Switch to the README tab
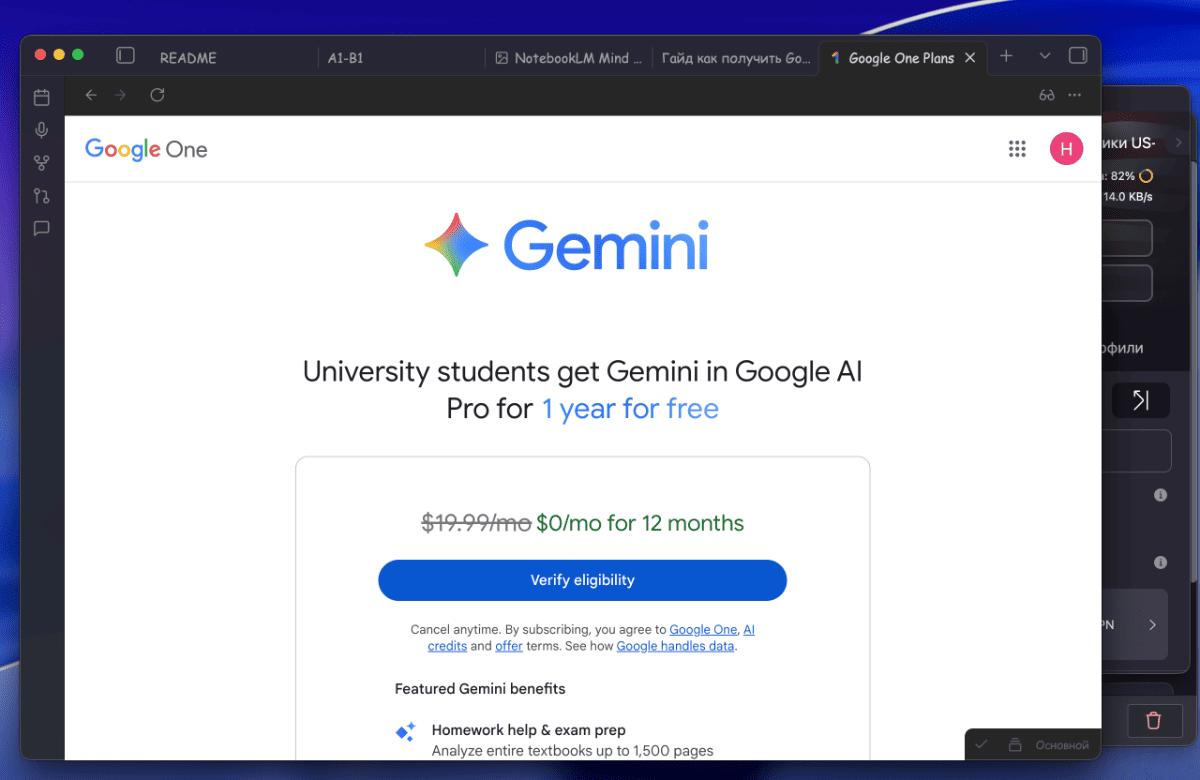The width and height of the screenshot is (1200, 780). [x=188, y=58]
